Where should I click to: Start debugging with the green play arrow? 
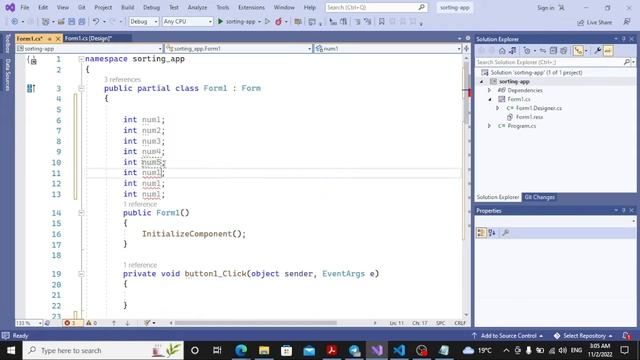pyautogui.click(x=220, y=21)
